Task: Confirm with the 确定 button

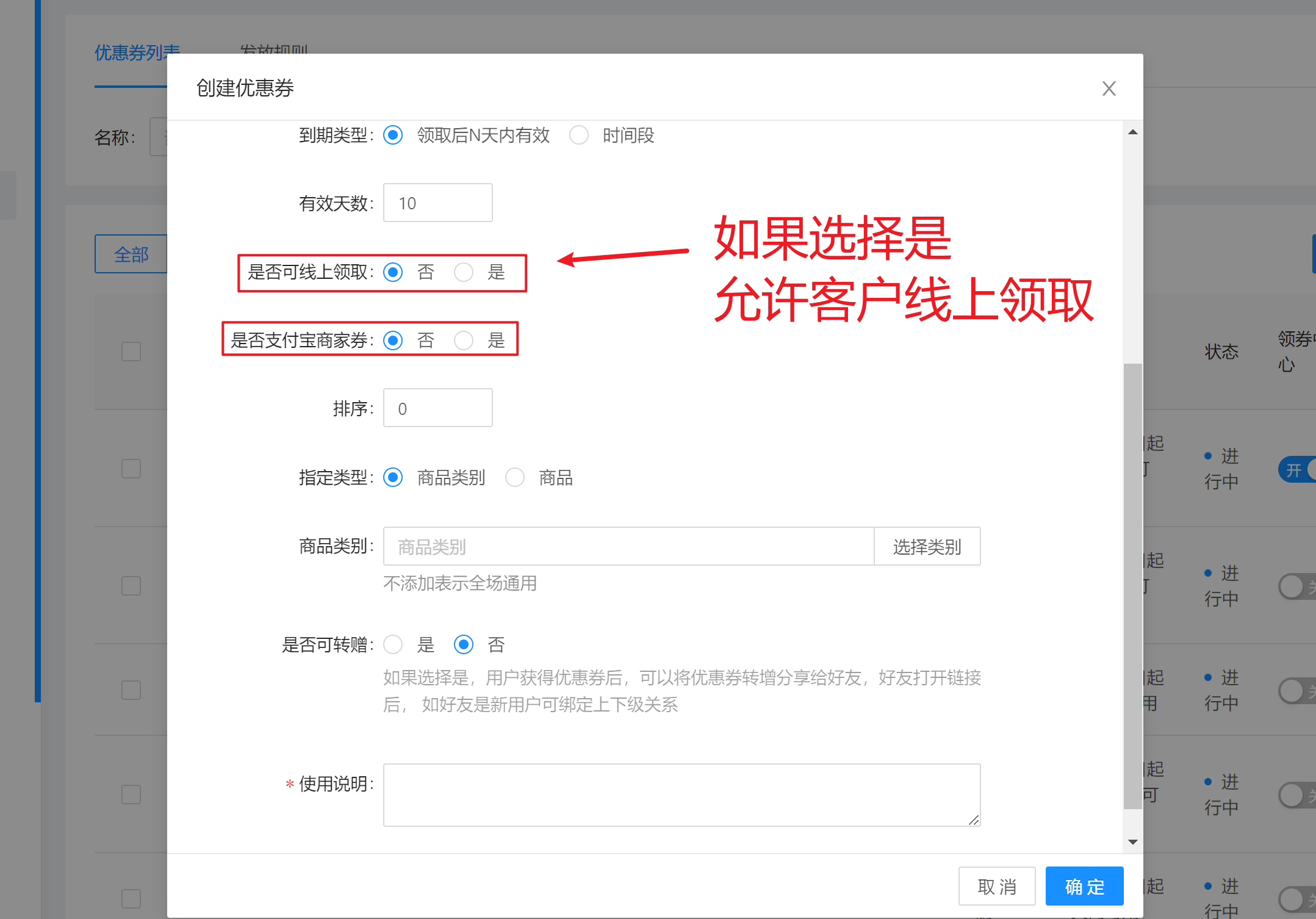Action: pos(1084,886)
